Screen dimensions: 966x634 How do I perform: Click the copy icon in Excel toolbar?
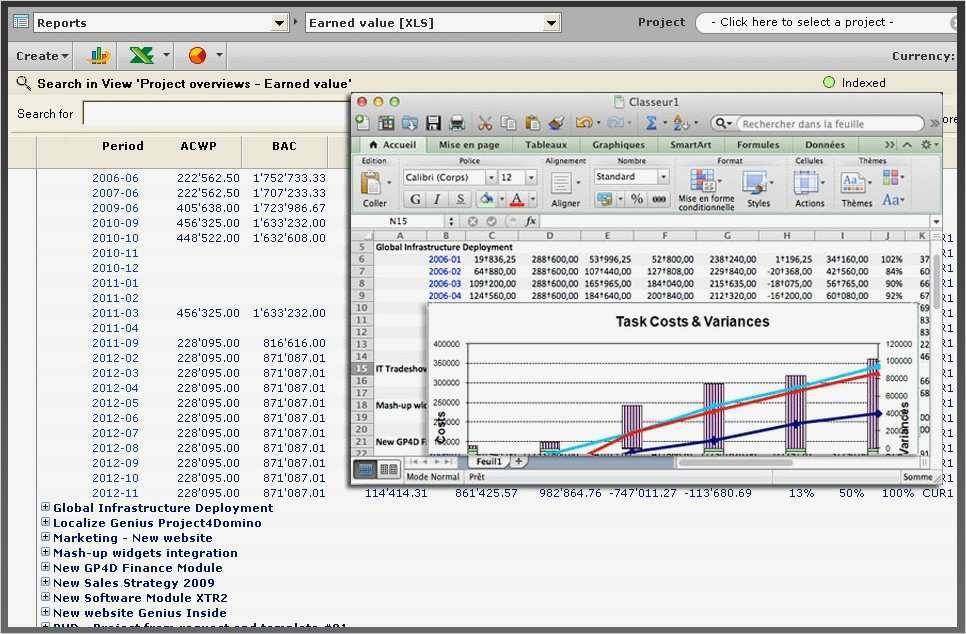coord(508,123)
